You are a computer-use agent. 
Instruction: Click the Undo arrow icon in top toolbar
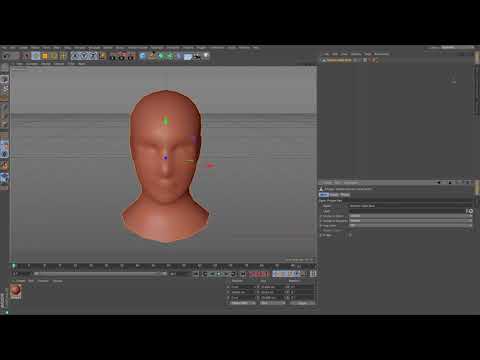tap(6, 56)
